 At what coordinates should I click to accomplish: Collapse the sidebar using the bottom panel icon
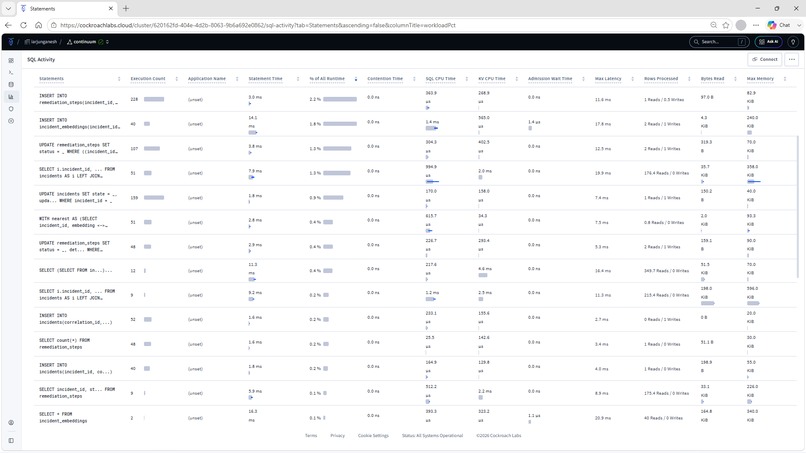(x=11, y=441)
